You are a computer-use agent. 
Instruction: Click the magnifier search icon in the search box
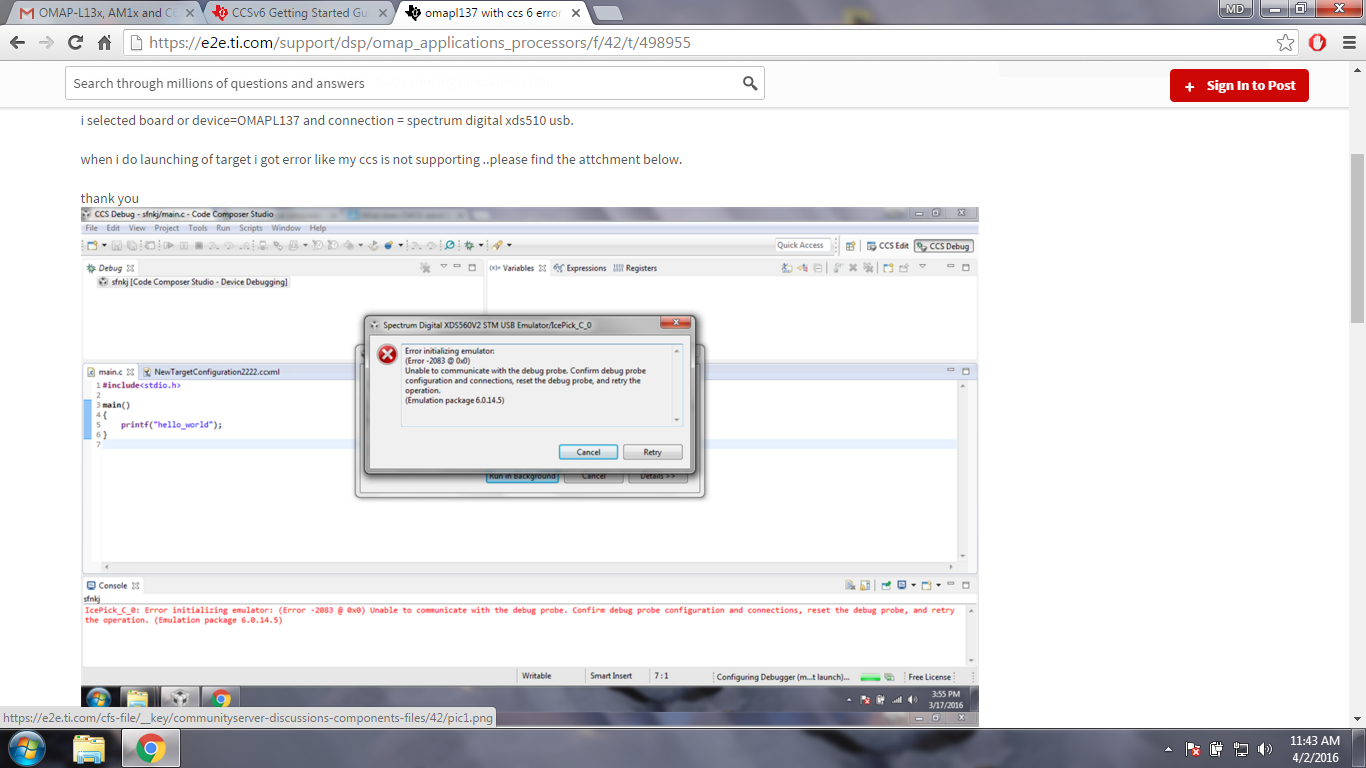(750, 84)
